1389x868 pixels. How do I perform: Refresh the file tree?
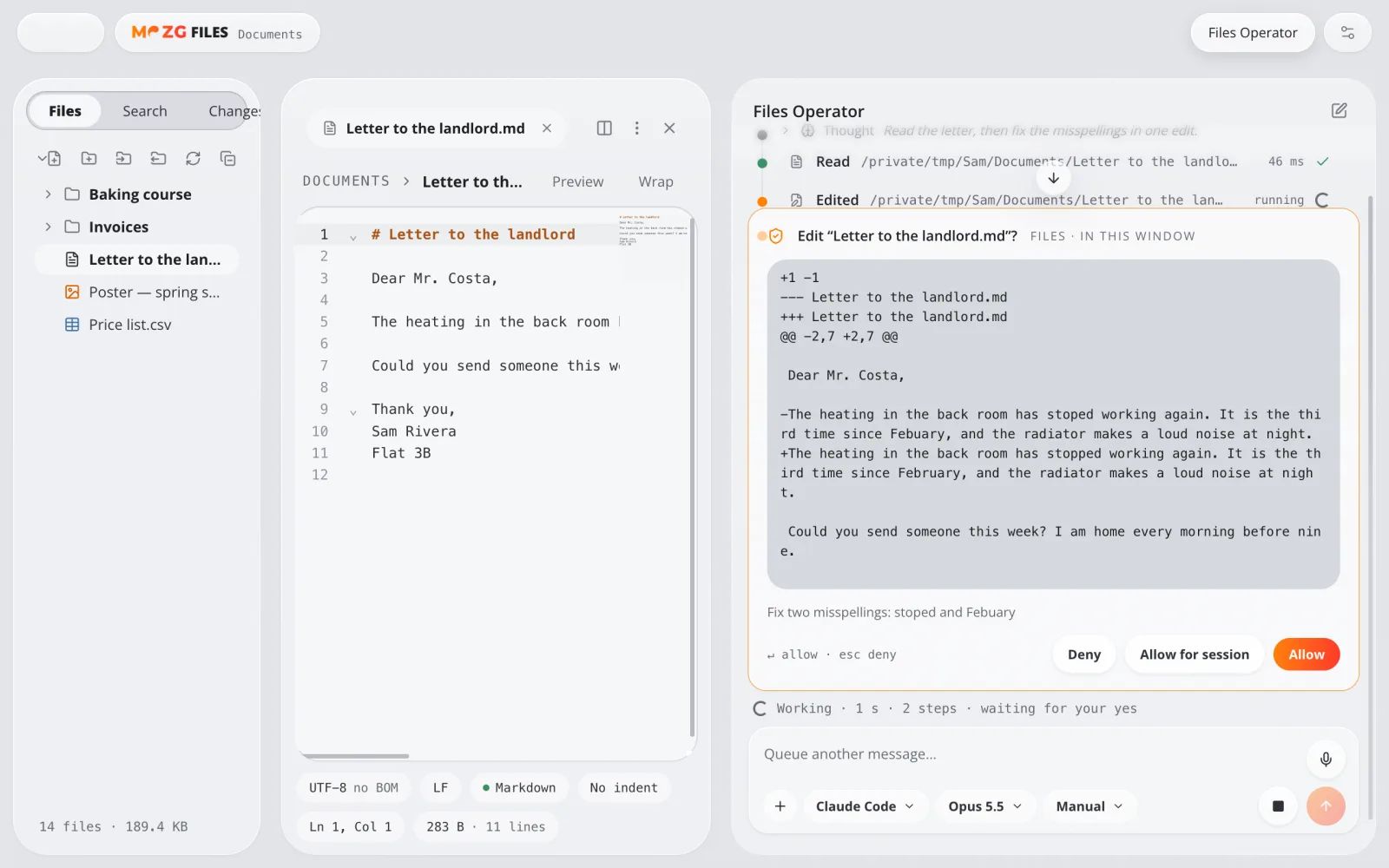193,158
